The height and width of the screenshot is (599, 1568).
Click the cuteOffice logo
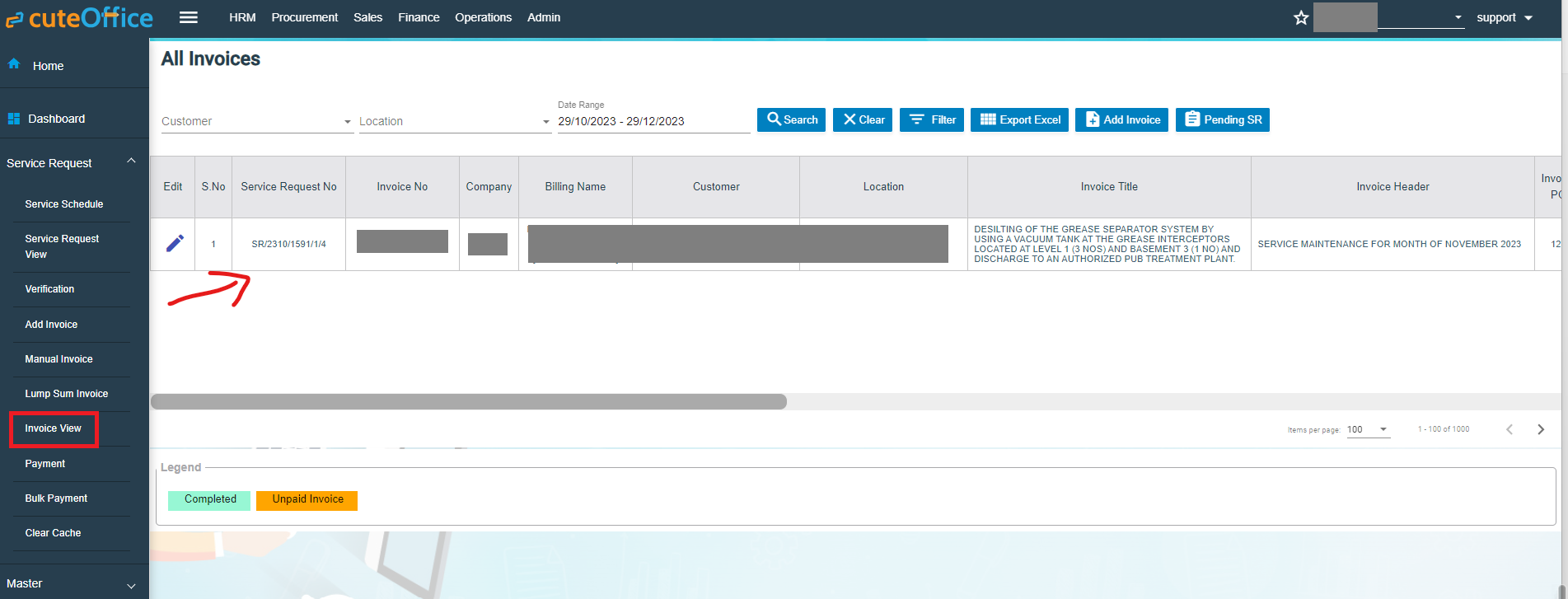(79, 18)
